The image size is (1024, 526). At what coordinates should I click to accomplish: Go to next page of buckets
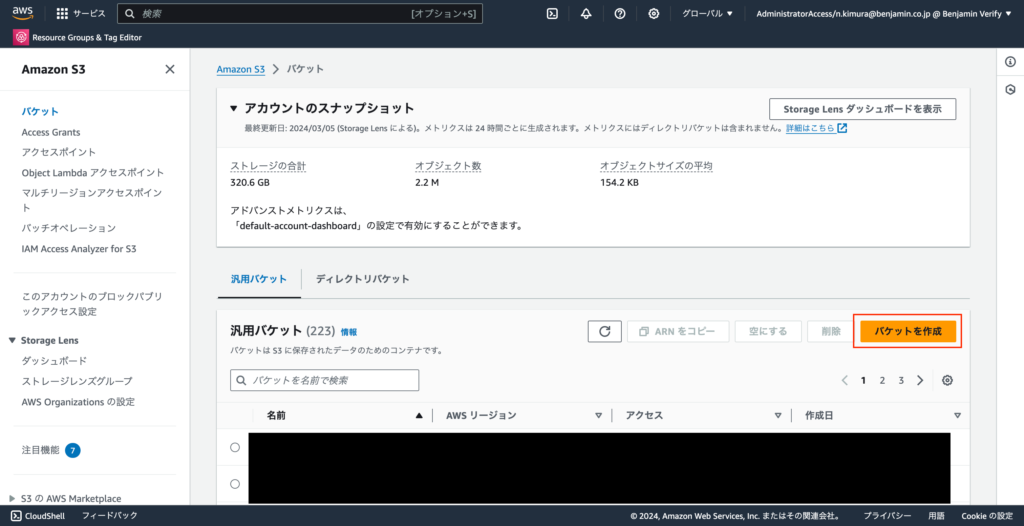point(920,380)
